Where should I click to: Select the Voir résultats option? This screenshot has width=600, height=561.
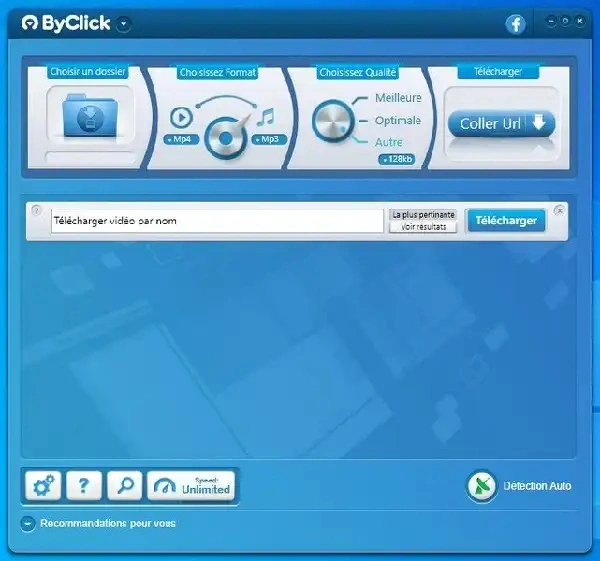pos(423,227)
